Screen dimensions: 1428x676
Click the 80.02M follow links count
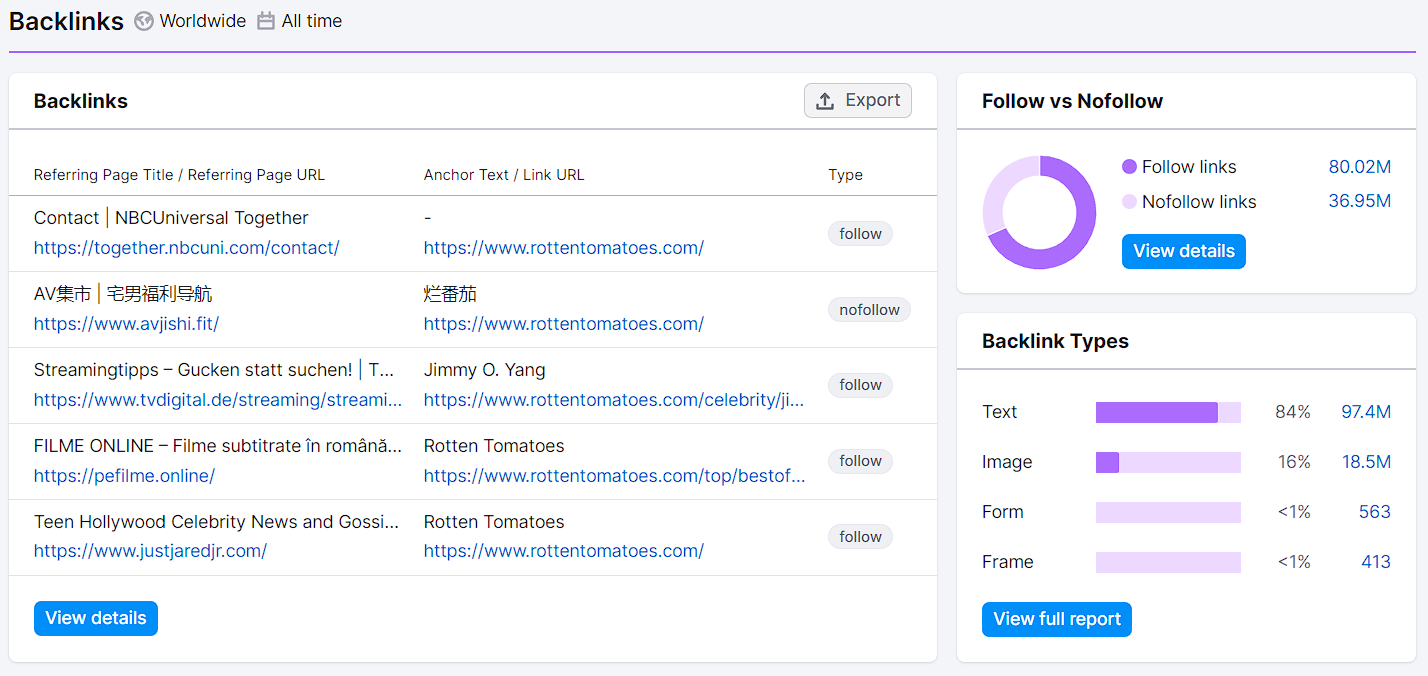(1359, 167)
